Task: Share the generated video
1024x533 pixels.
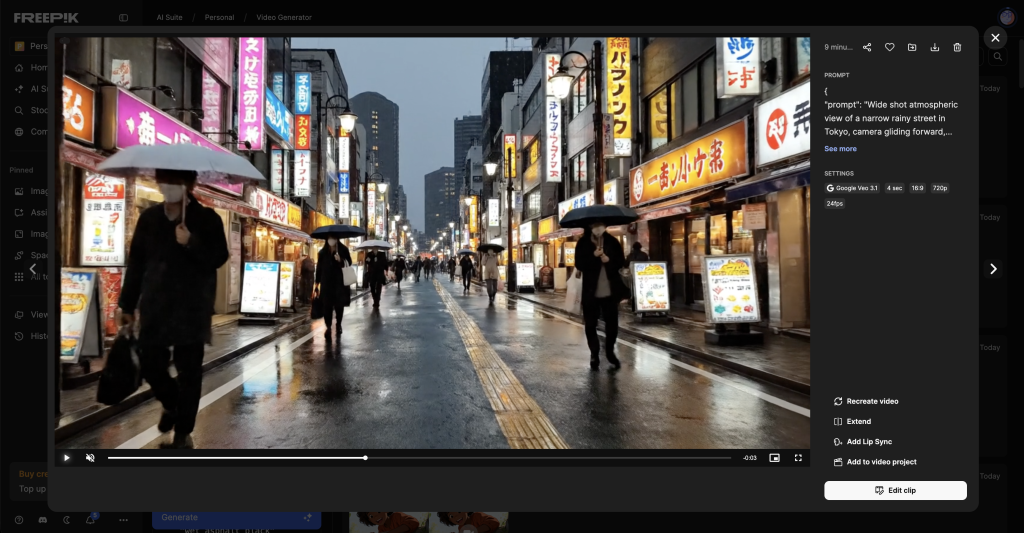Action: [x=867, y=47]
